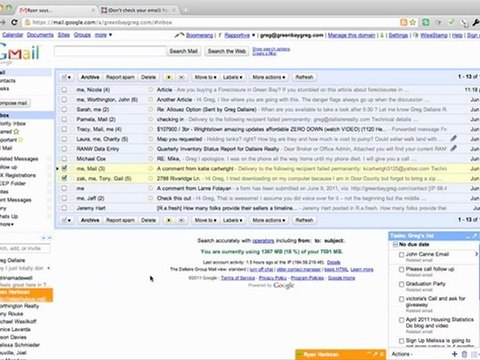480x360 pixels.
Task: Click Report spam in the top toolbar
Action: (x=120, y=77)
